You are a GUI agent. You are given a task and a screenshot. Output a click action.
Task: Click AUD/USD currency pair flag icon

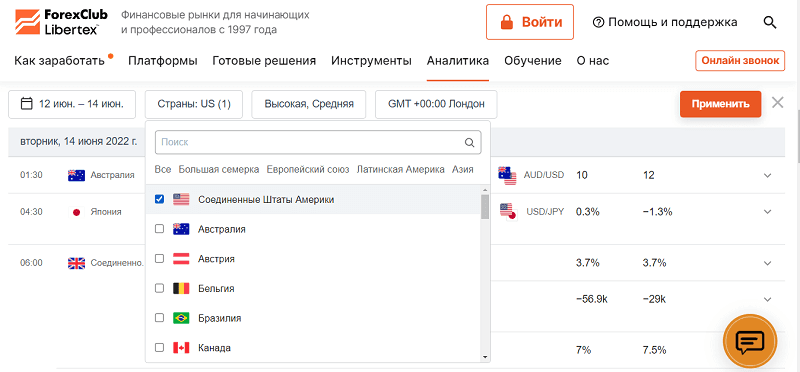(508, 175)
